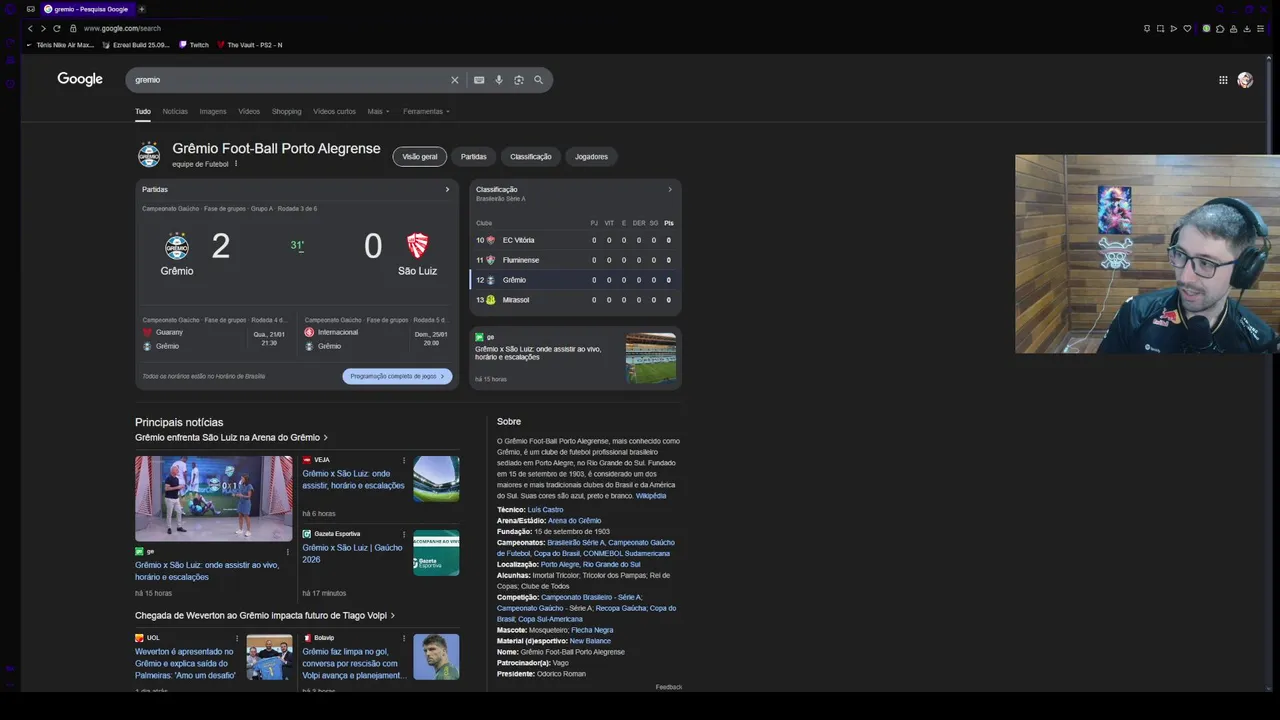
Task: Open the Gazeta Esportiva article link
Action: click(x=352, y=553)
